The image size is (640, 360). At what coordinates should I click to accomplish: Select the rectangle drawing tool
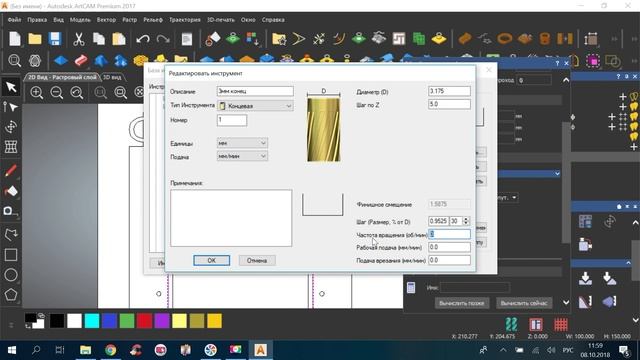(11, 255)
